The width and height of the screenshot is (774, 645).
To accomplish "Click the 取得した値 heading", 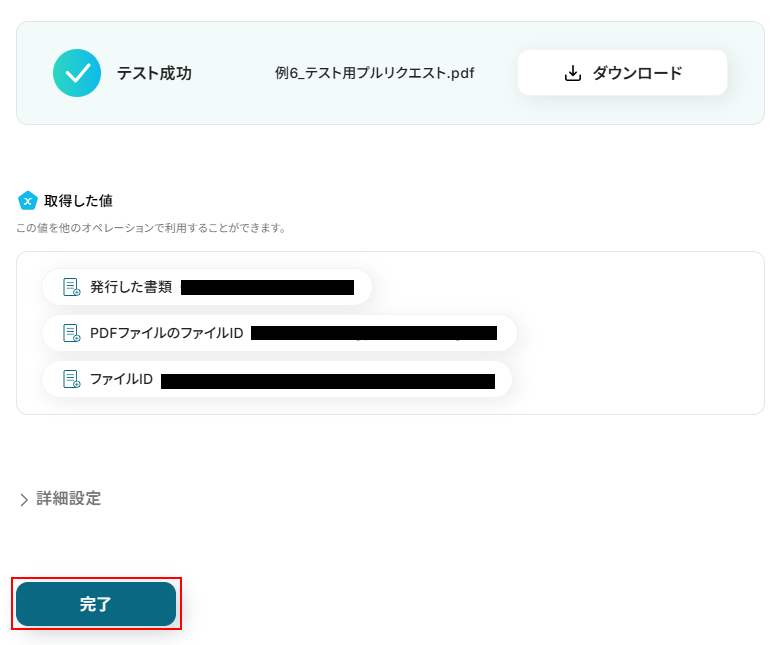I will pyautogui.click(x=78, y=201).
